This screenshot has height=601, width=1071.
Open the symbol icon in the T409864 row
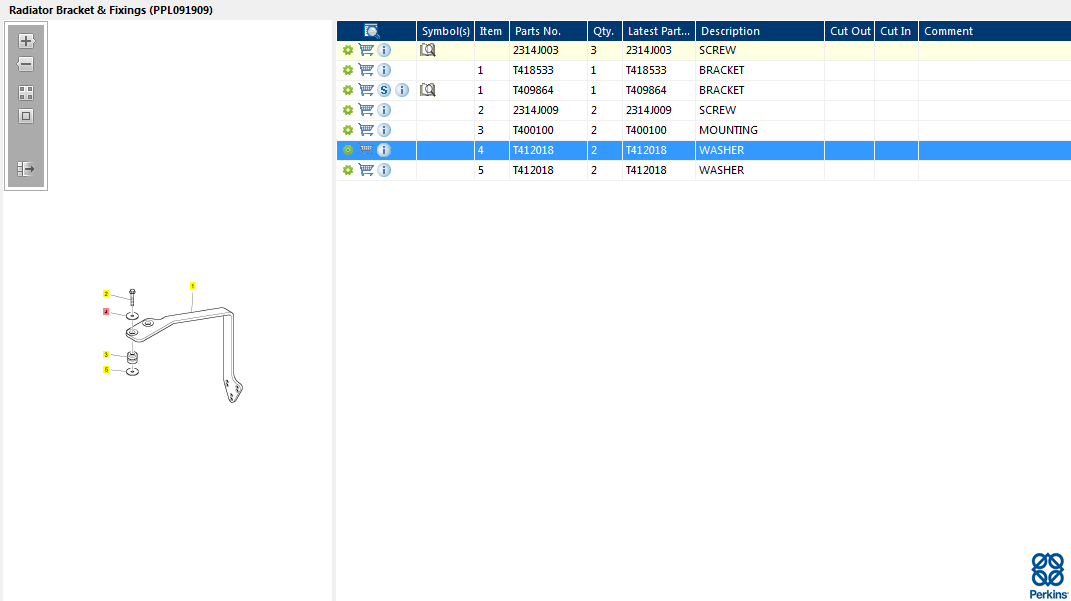coord(428,90)
